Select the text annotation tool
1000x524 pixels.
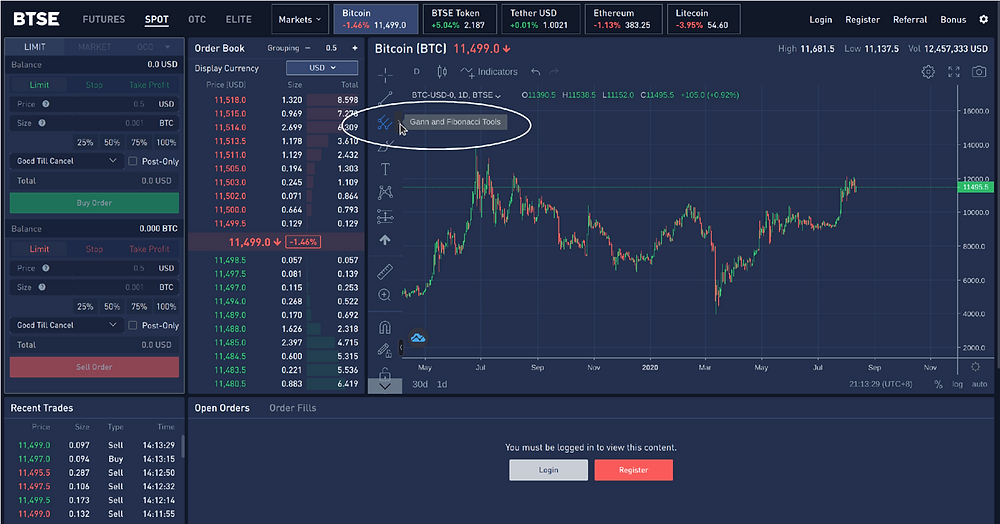coord(385,169)
